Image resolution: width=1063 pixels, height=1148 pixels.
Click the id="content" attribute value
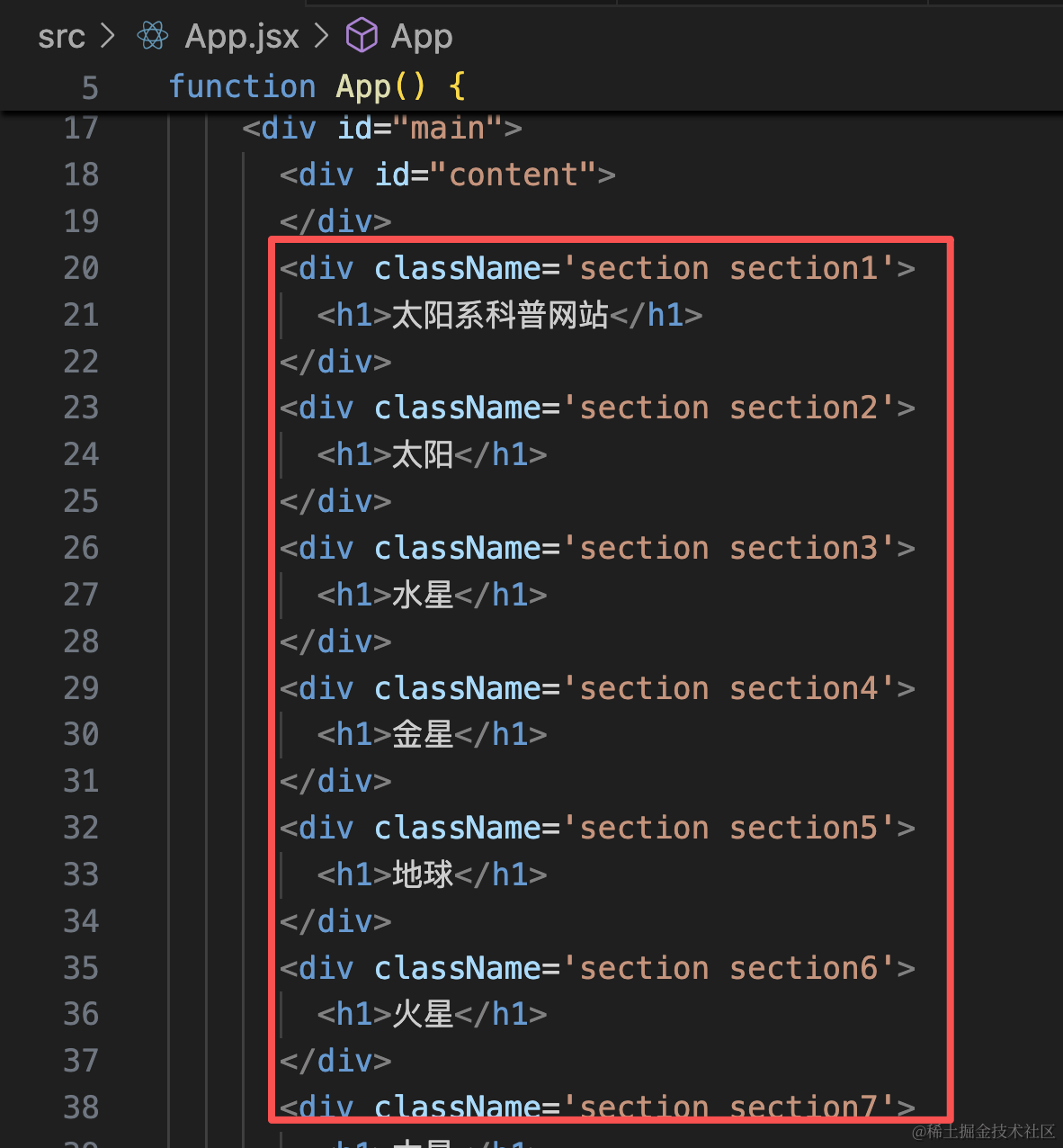click(x=514, y=175)
